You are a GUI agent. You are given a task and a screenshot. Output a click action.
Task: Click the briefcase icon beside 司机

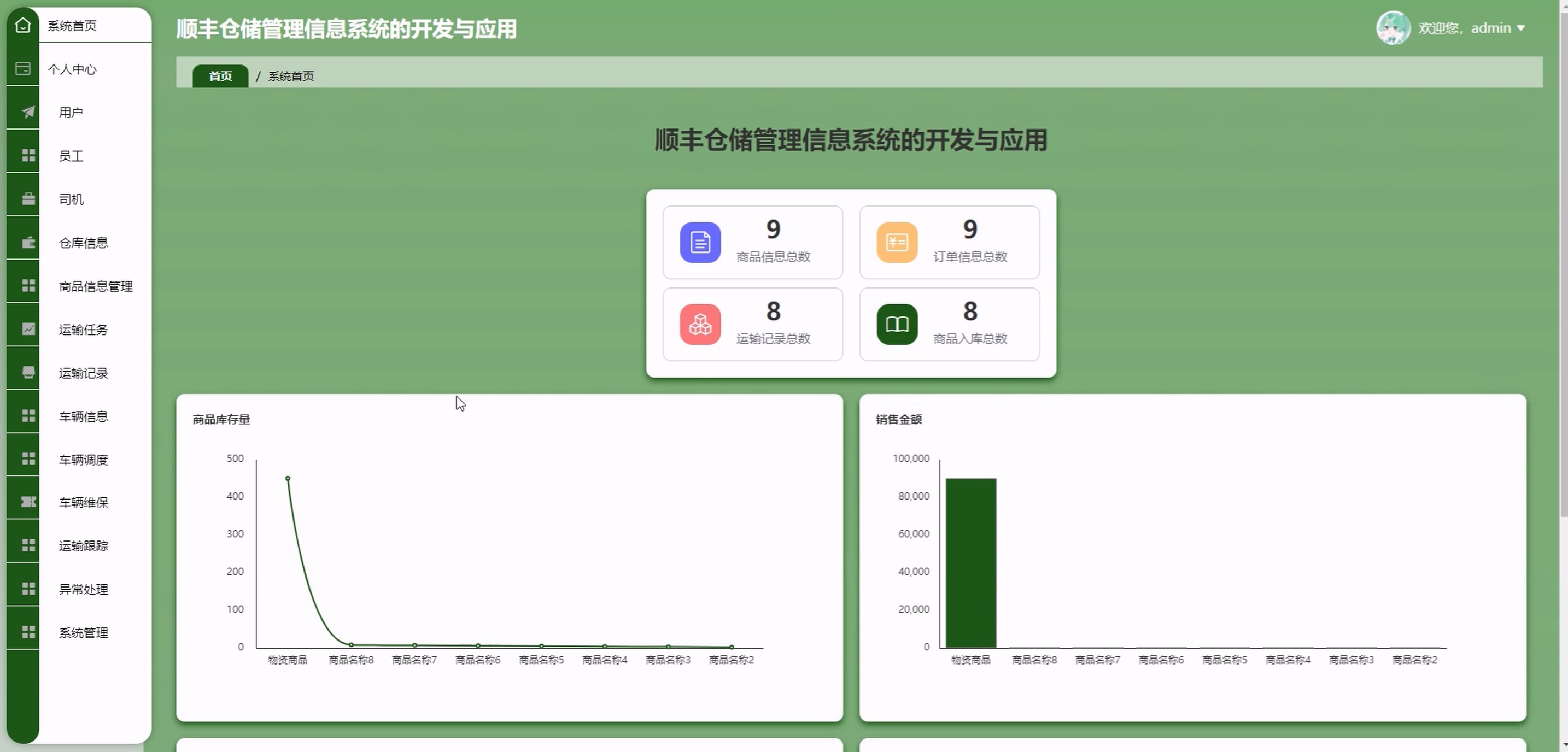click(28, 199)
